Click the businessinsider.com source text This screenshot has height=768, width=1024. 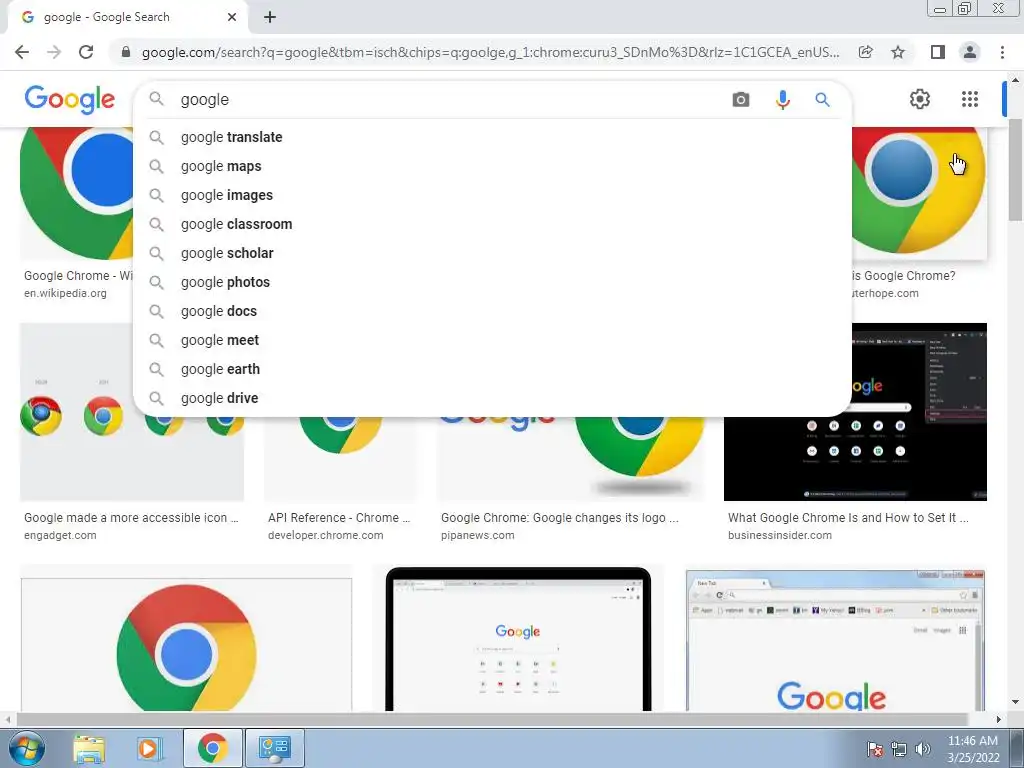click(780, 536)
